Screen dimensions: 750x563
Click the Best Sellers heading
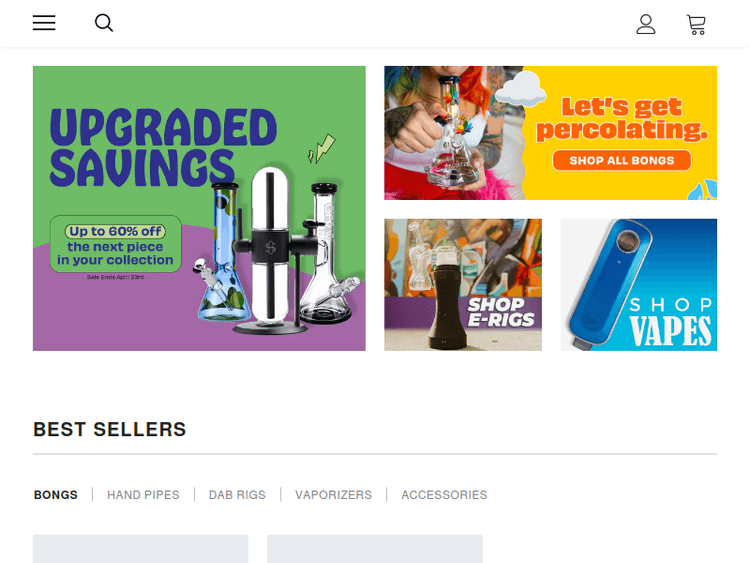click(110, 429)
